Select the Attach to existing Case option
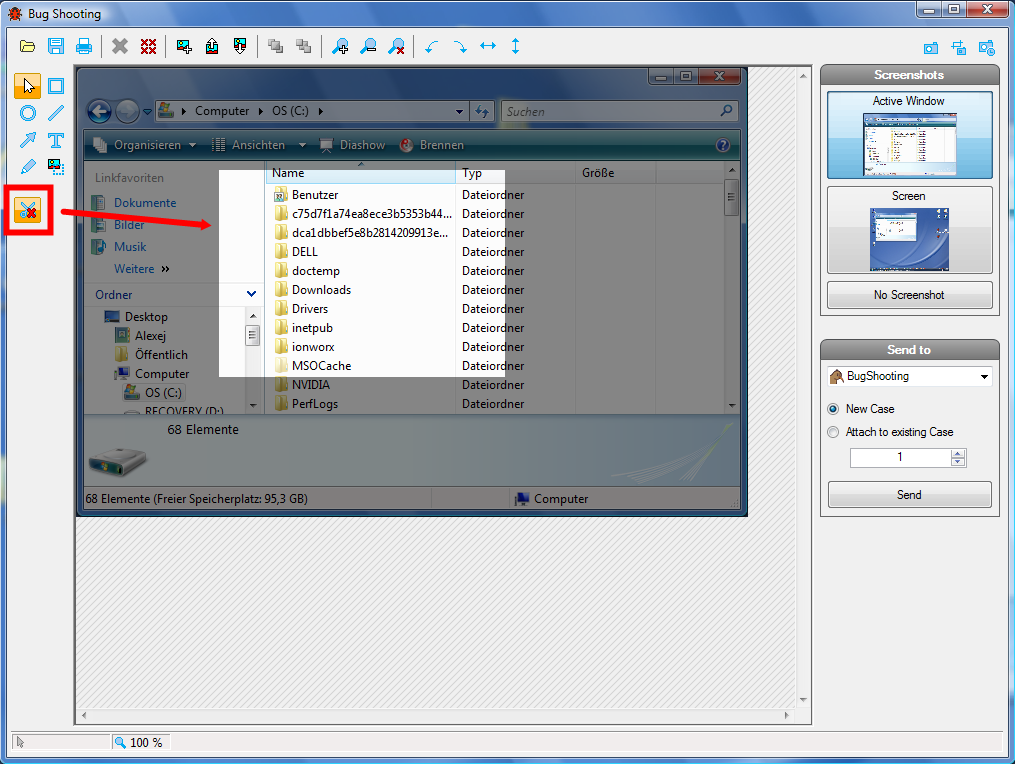Screen dimensions: 1015x764 coord(833,432)
